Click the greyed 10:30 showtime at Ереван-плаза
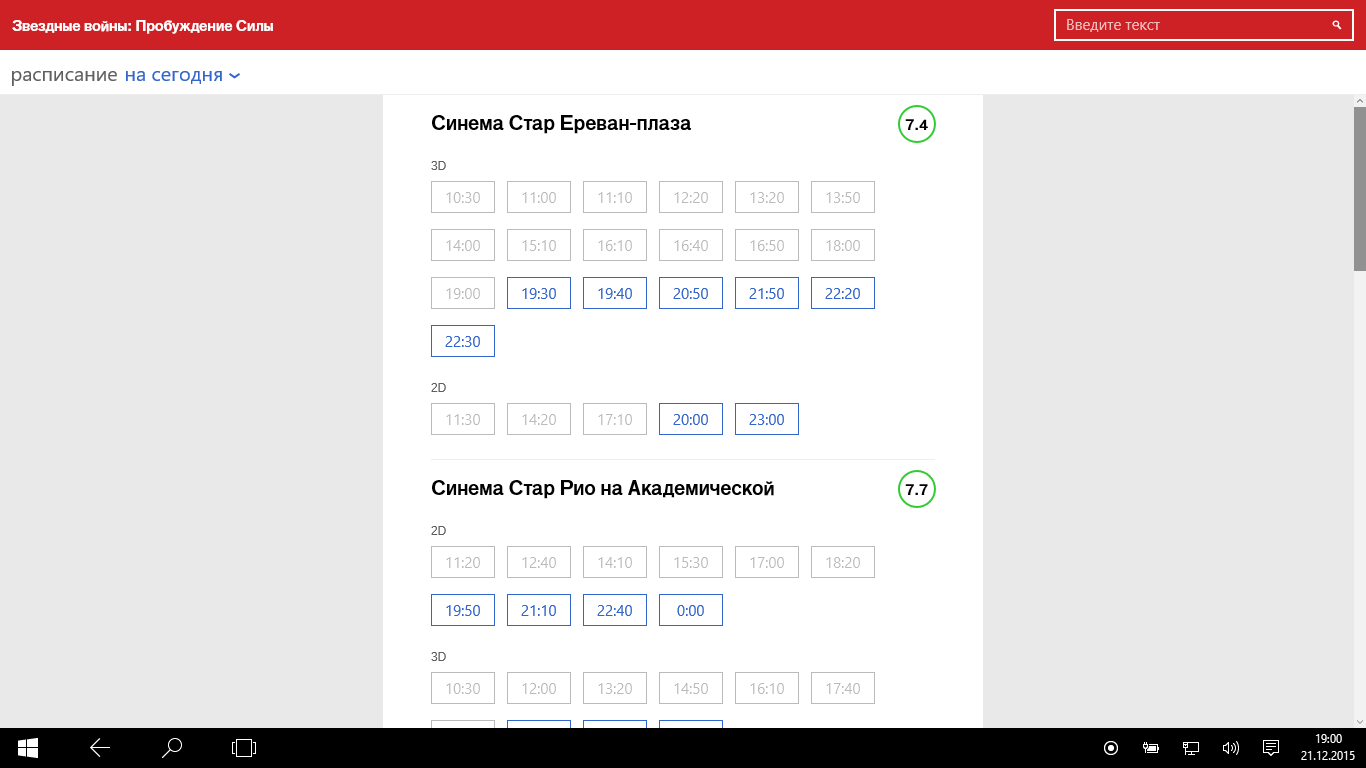 coord(463,197)
